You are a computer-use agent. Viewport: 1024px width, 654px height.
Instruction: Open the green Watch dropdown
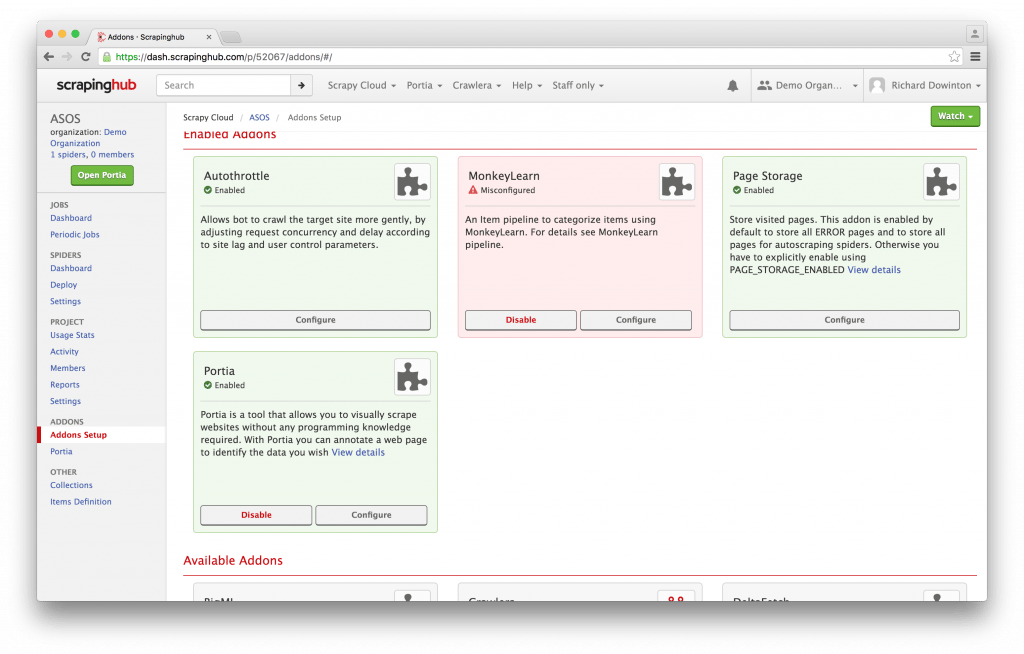click(x=955, y=116)
